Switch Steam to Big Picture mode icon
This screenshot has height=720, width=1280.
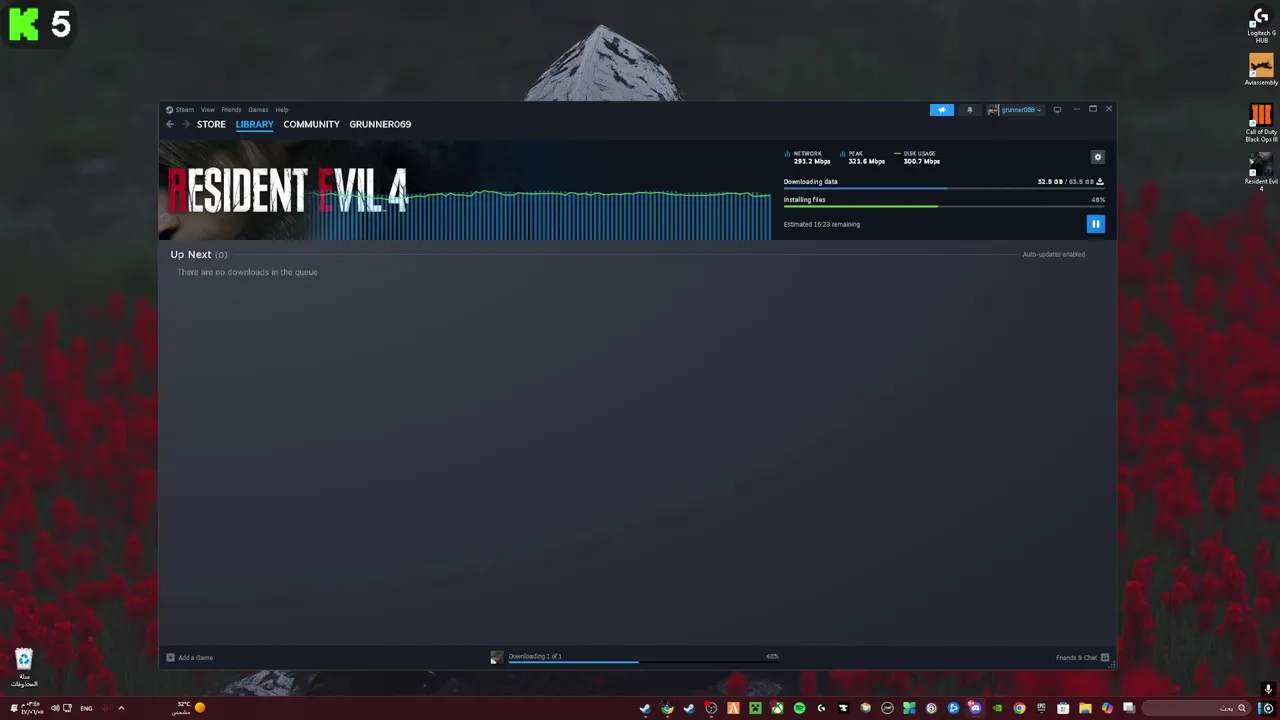pyautogui.click(x=1057, y=110)
